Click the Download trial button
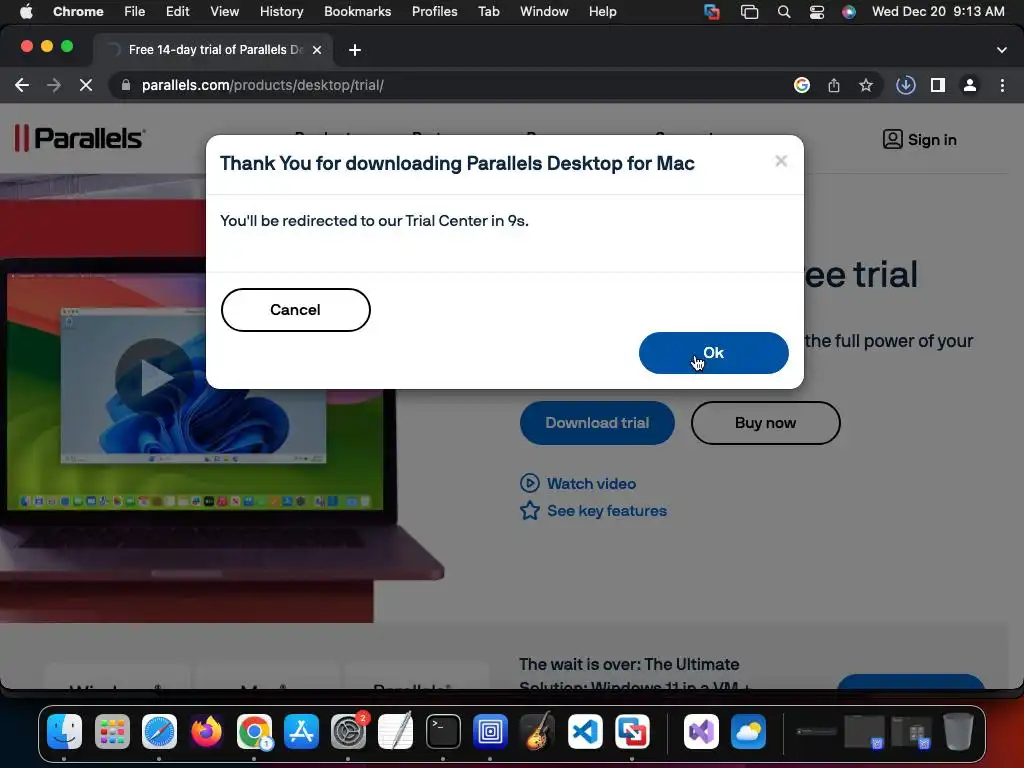Viewport: 1024px width, 768px height. point(597,423)
